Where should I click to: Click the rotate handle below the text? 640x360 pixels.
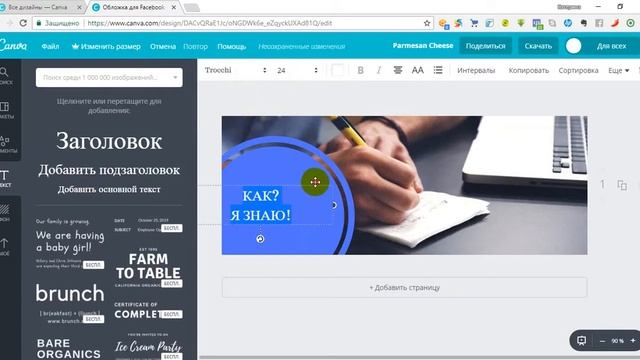click(x=260, y=239)
